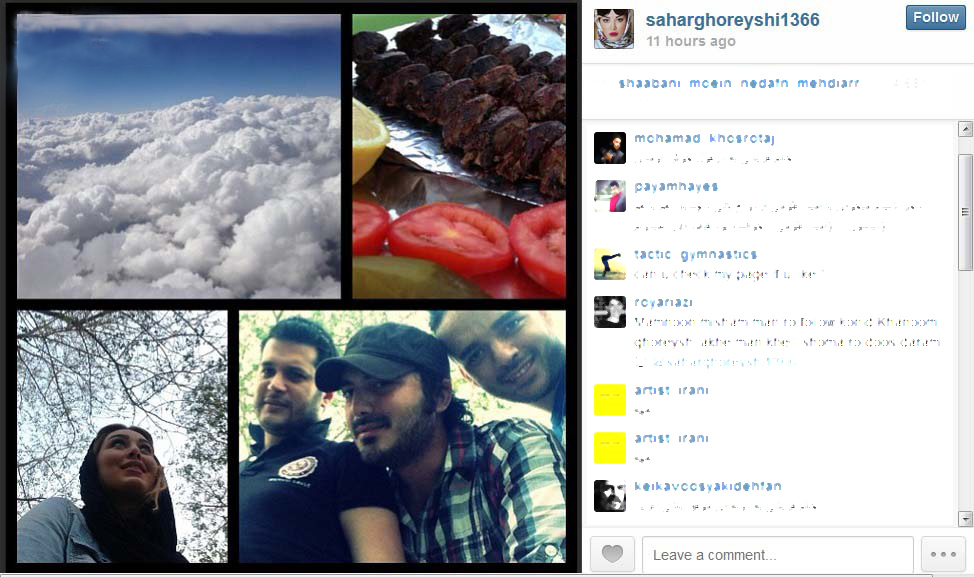This screenshot has height=577, width=974.
Task: Click the comments scrollbar thumb
Action: coord(965,212)
